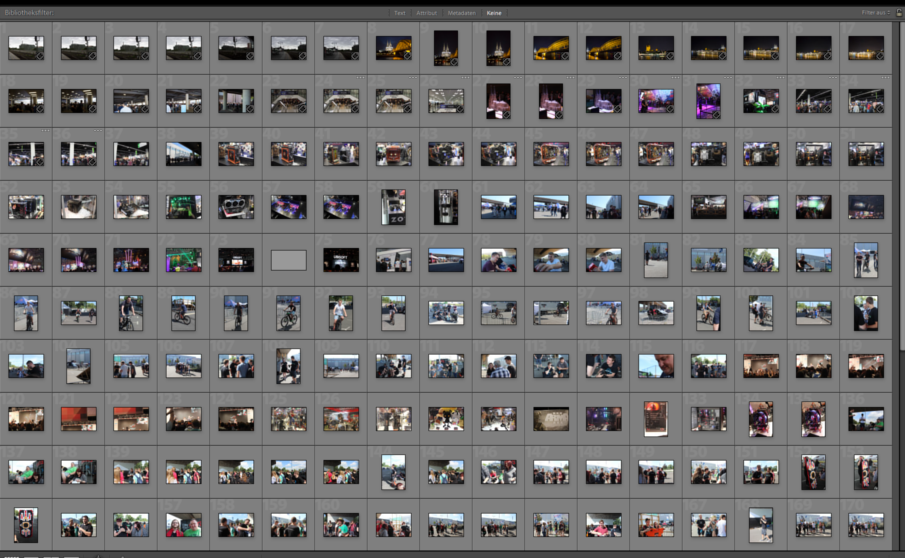Switch to the Attribut filter tab
905x558 pixels.
click(x=427, y=13)
